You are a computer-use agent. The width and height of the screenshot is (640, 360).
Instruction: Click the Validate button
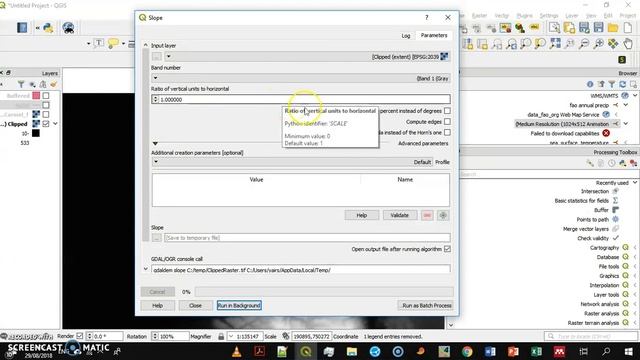click(x=400, y=215)
